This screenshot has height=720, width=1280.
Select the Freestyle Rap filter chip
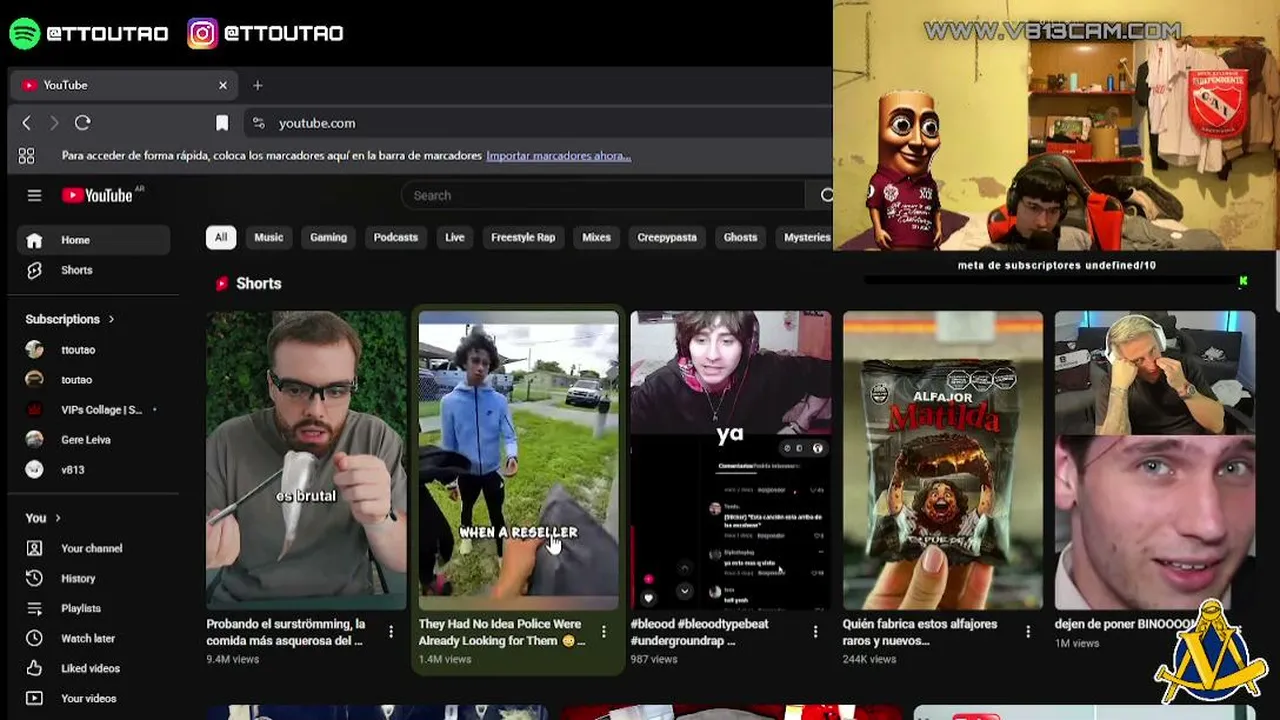pyautogui.click(x=523, y=237)
